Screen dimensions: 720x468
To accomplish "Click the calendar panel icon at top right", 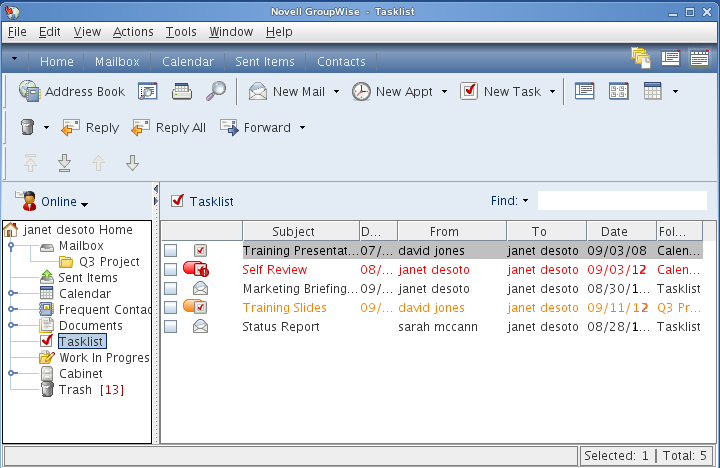I will point(699,58).
